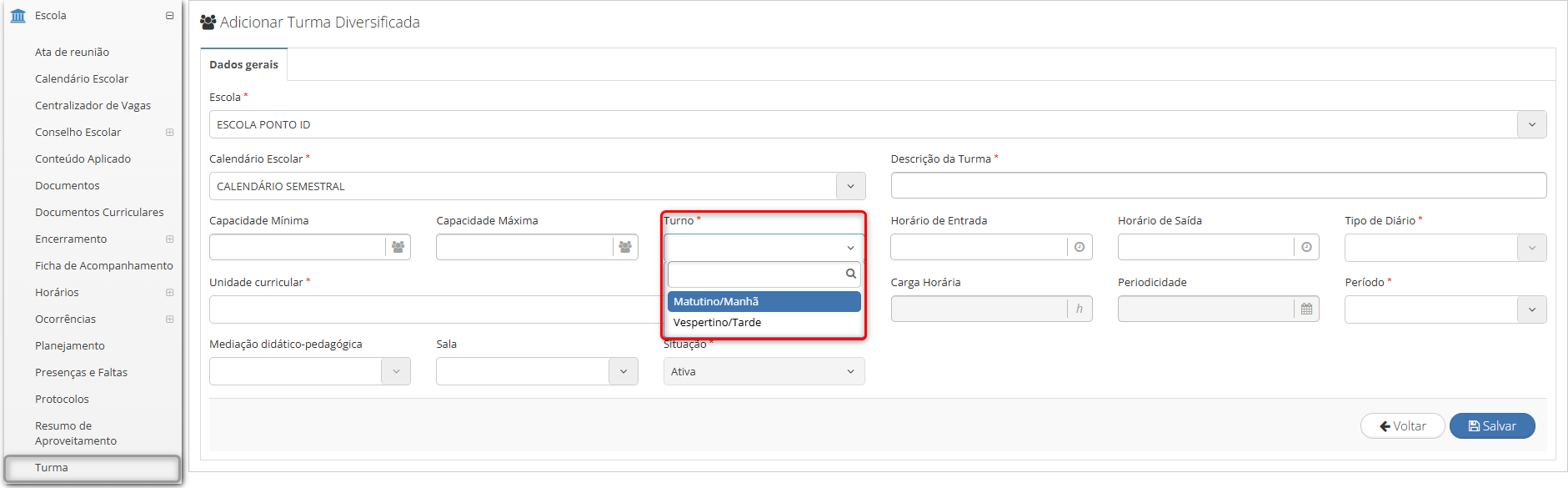This screenshot has width=1568, height=488.
Task: Click the calendar icon in Periodicidade
Action: [x=1306, y=309]
